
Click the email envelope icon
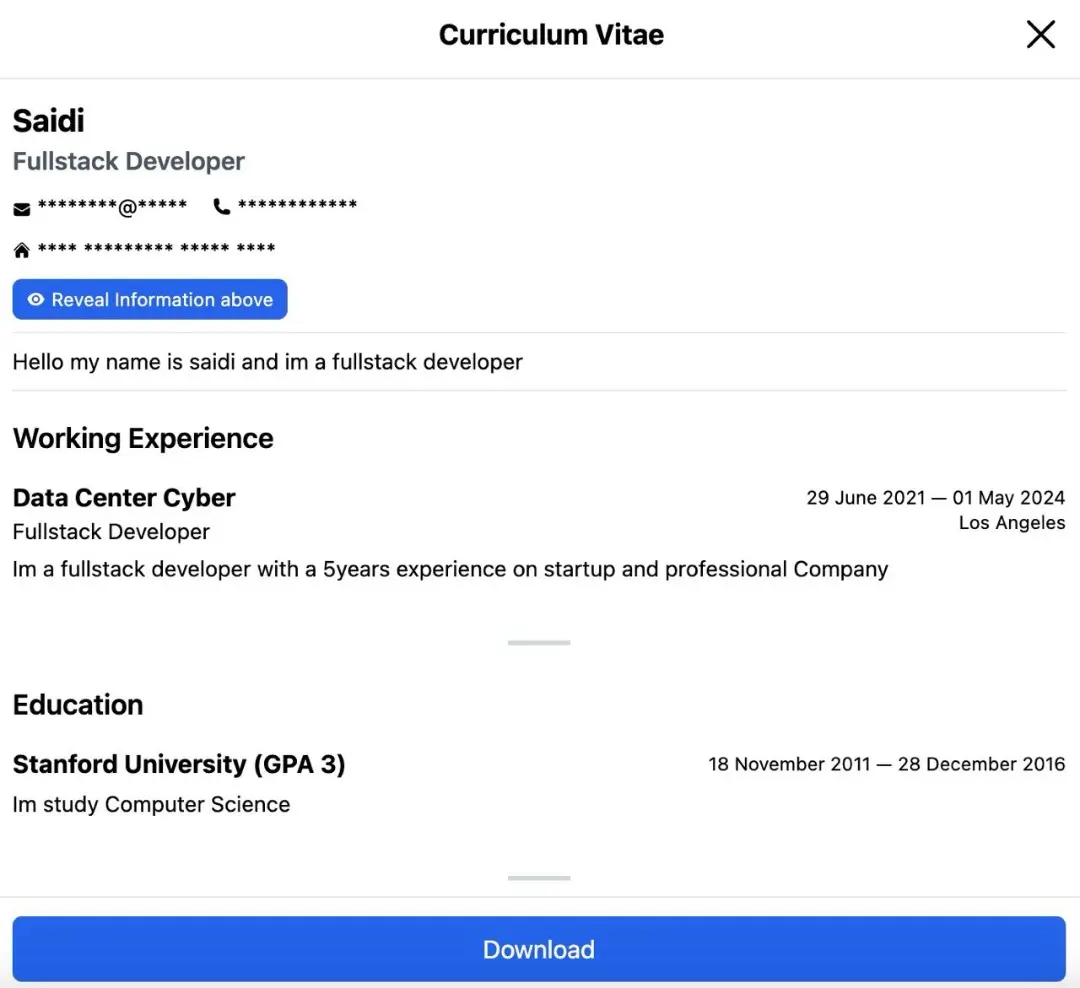click(x=22, y=209)
